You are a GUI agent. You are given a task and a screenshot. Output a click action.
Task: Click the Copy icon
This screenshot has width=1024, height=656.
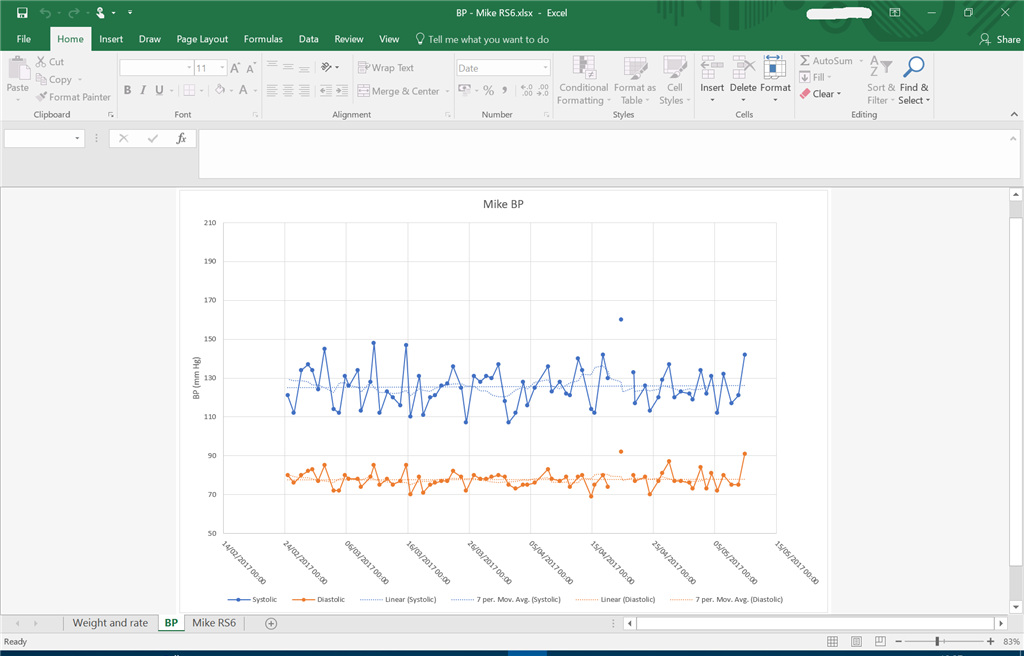click(41, 79)
